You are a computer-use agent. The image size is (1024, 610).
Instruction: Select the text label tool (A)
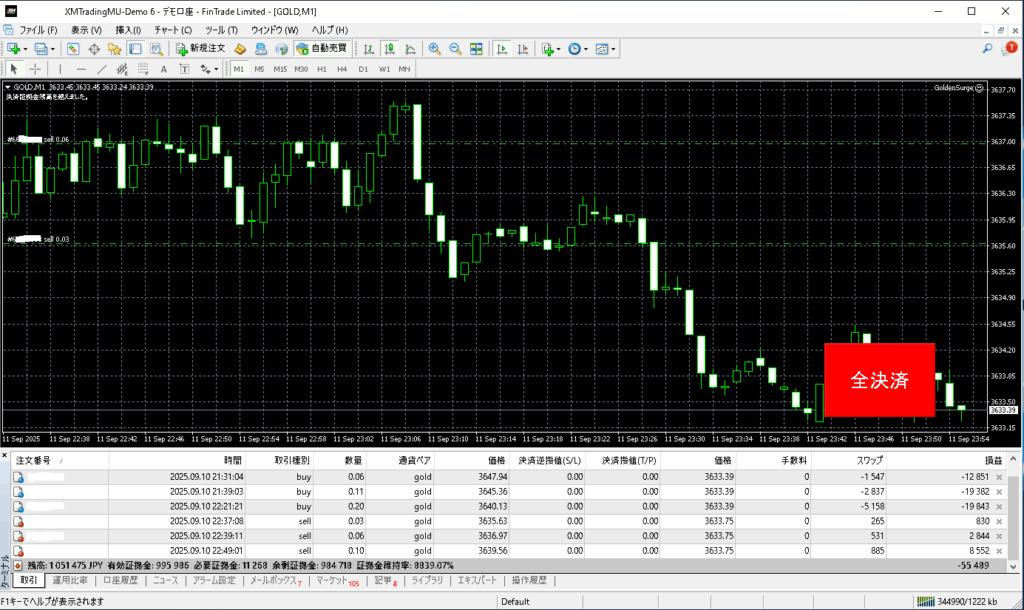click(x=163, y=69)
